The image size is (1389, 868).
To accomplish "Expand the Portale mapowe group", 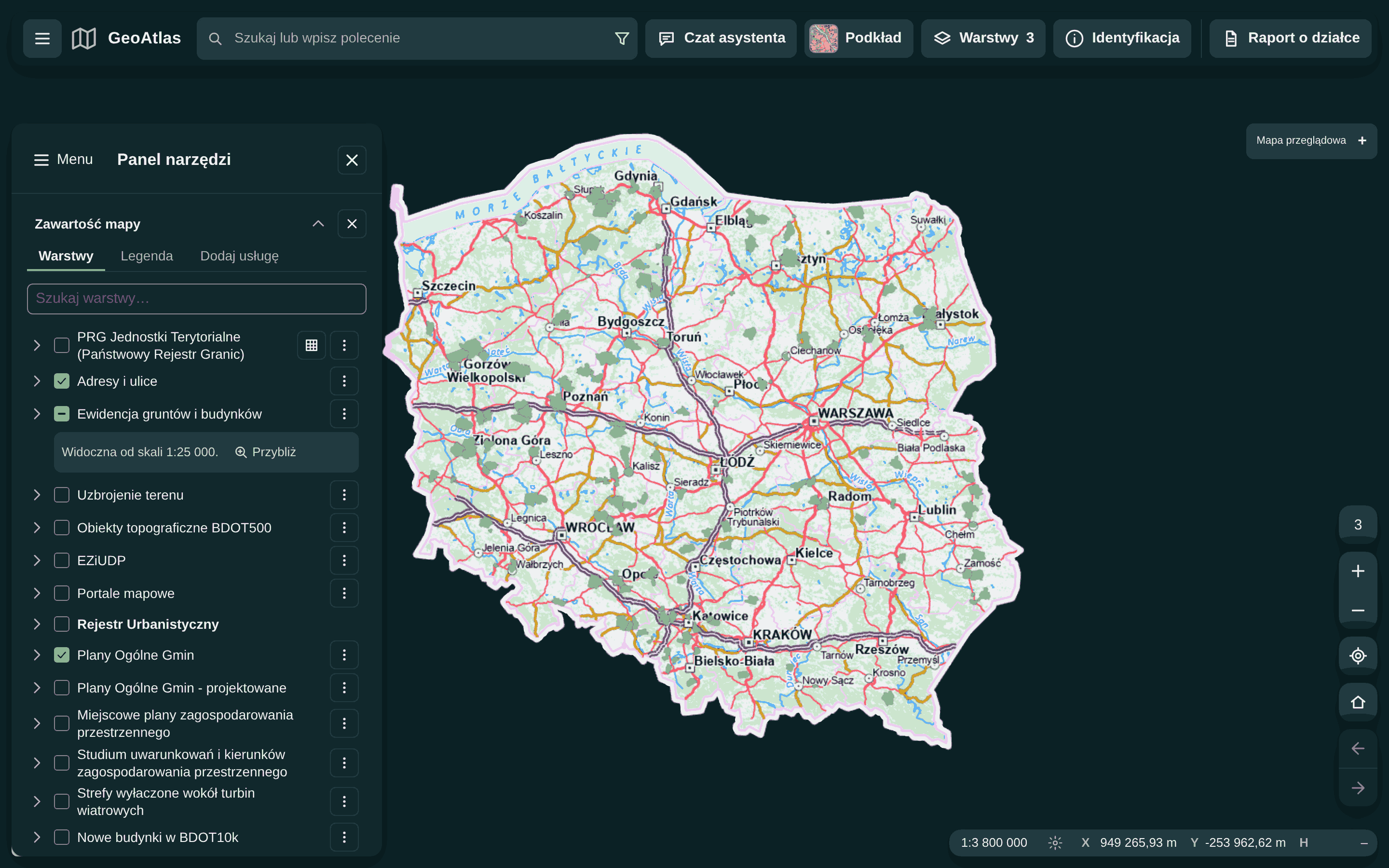I will 37,593.
